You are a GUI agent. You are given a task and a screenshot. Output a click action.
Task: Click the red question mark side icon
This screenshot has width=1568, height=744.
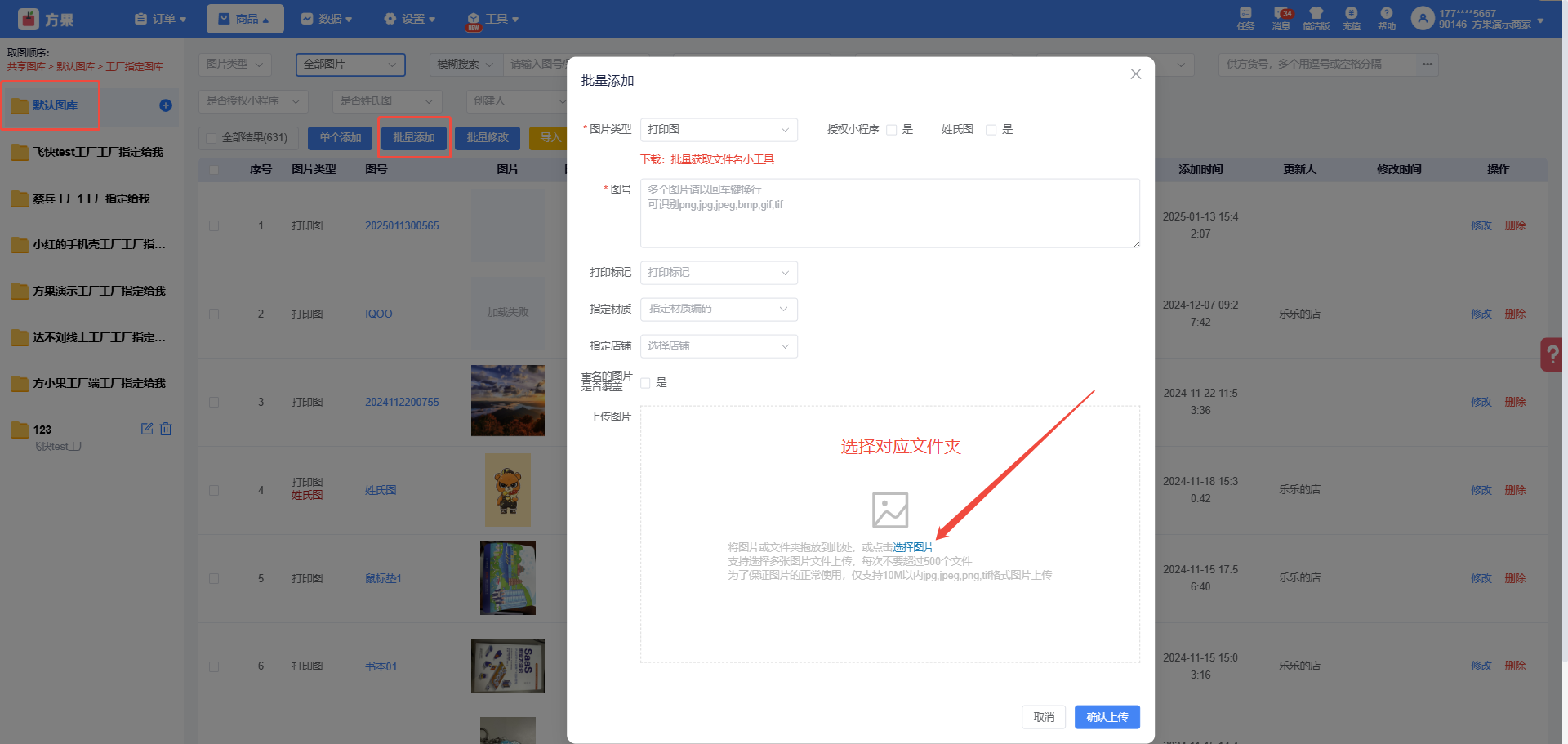tap(1552, 354)
